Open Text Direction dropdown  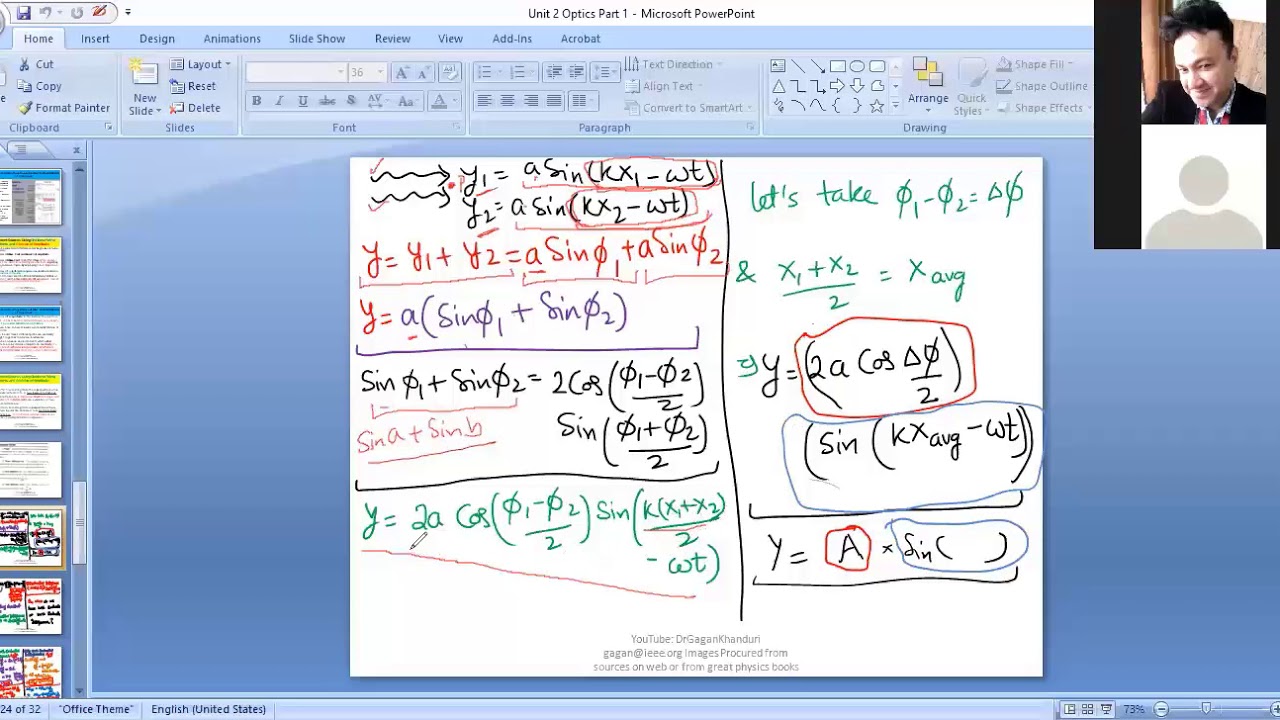click(672, 64)
